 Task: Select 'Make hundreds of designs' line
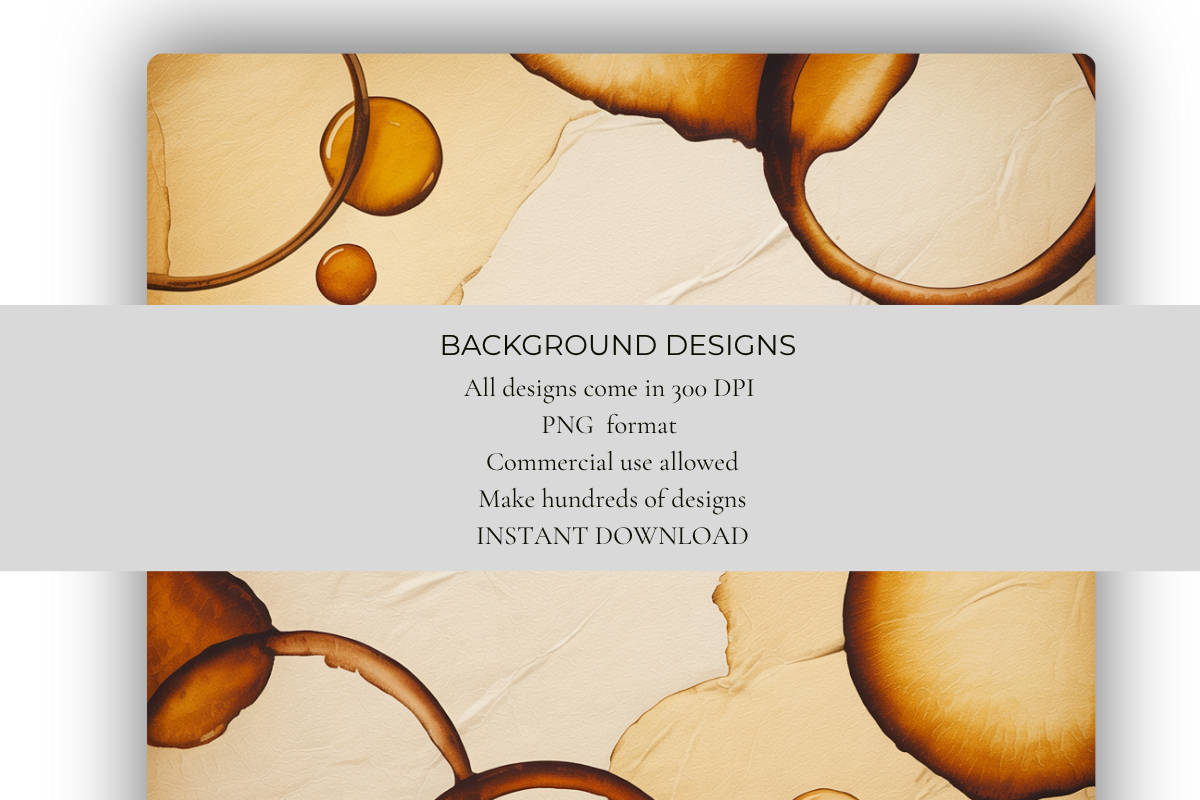point(612,498)
